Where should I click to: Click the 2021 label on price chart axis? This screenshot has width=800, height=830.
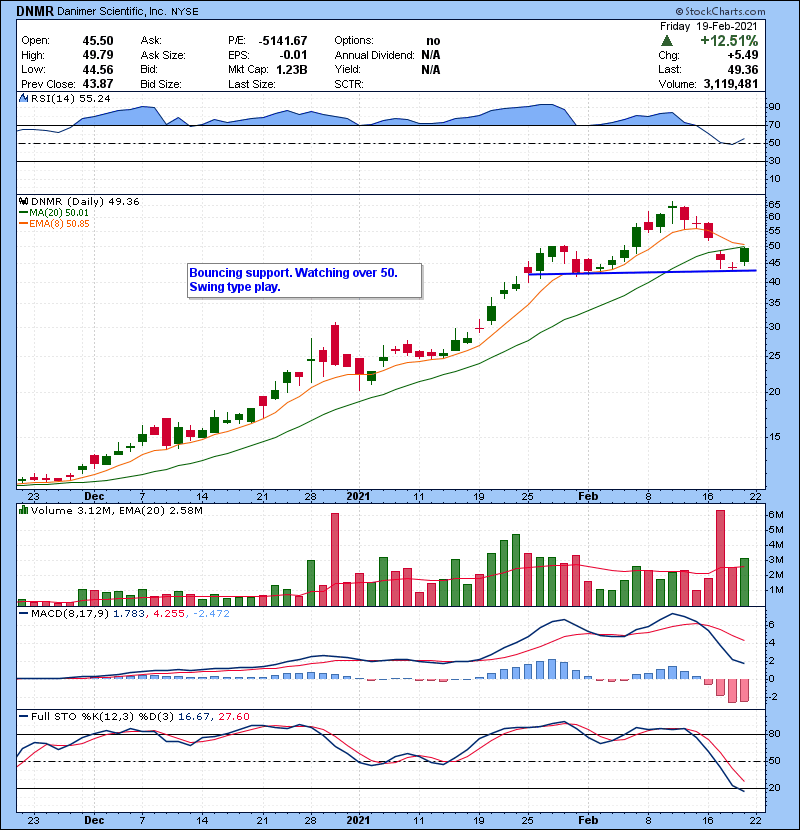[x=358, y=497]
